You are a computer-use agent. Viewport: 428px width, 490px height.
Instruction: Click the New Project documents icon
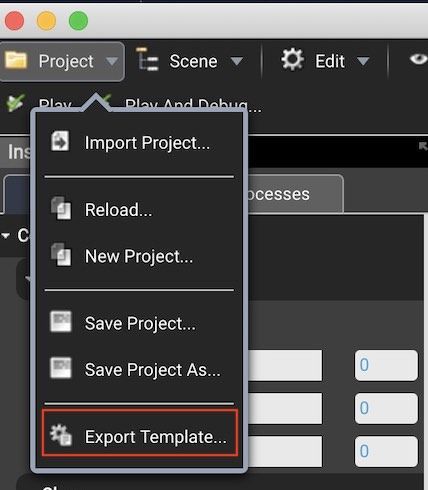point(61,254)
